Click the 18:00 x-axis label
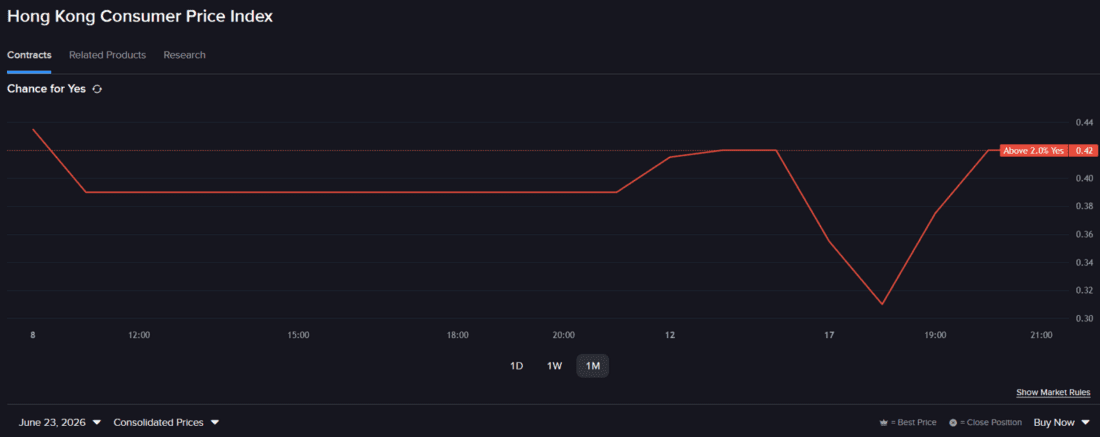This screenshot has height=437, width=1100. [457, 335]
